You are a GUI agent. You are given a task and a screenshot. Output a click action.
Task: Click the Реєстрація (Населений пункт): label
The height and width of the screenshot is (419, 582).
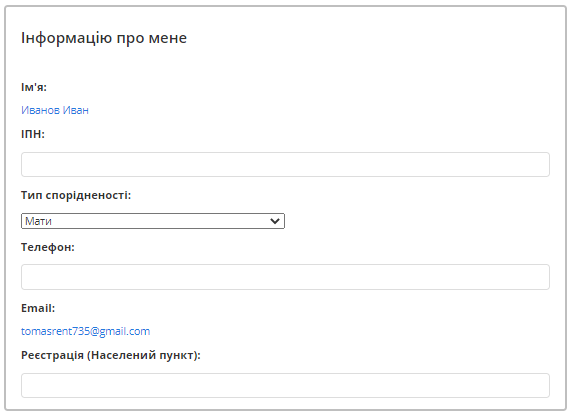click(111, 355)
